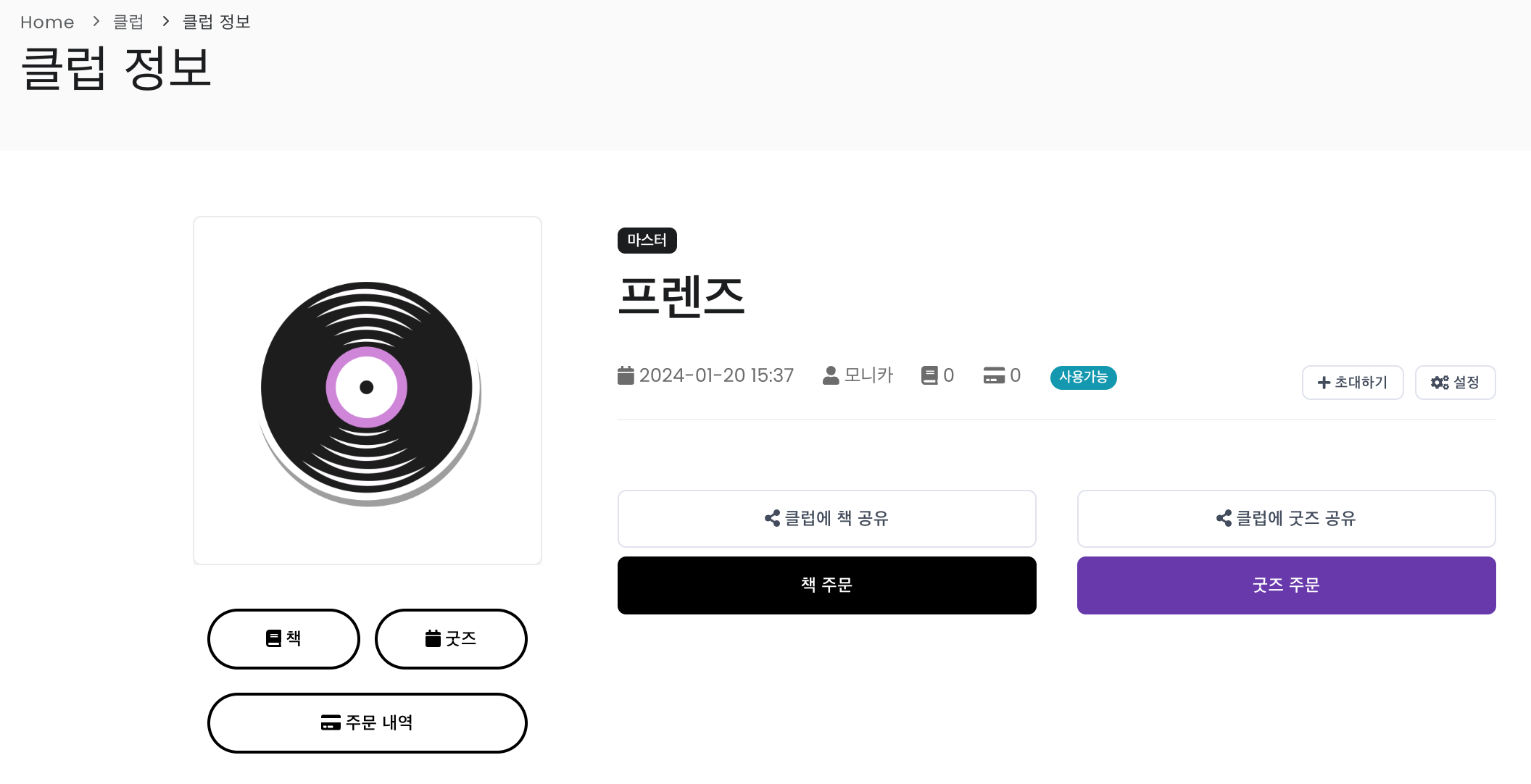The width and height of the screenshot is (1531, 784).
Task: Click the card order count icon
Action: 994,375
